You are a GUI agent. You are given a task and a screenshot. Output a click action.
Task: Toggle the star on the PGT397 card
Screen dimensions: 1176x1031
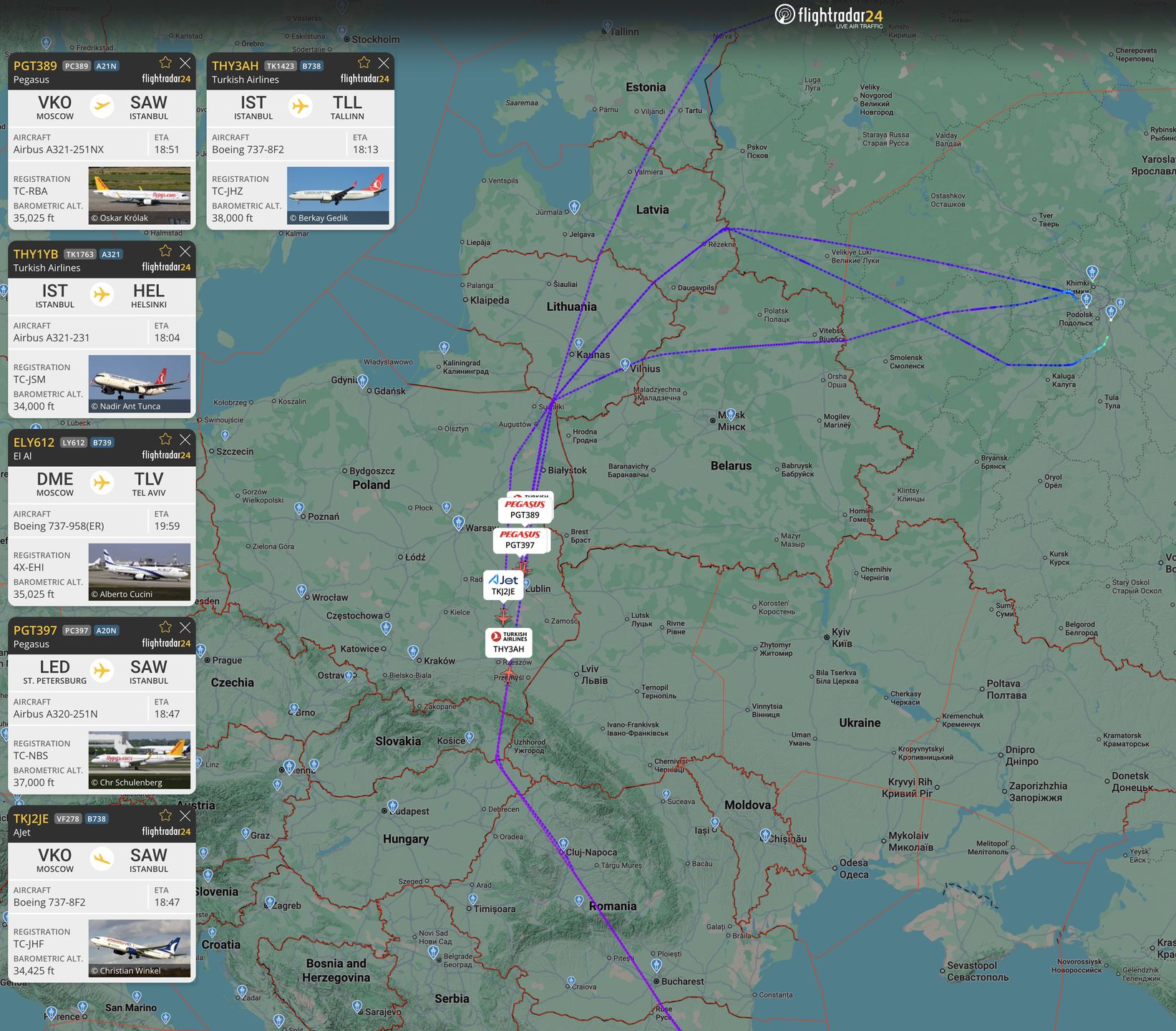pyautogui.click(x=165, y=628)
